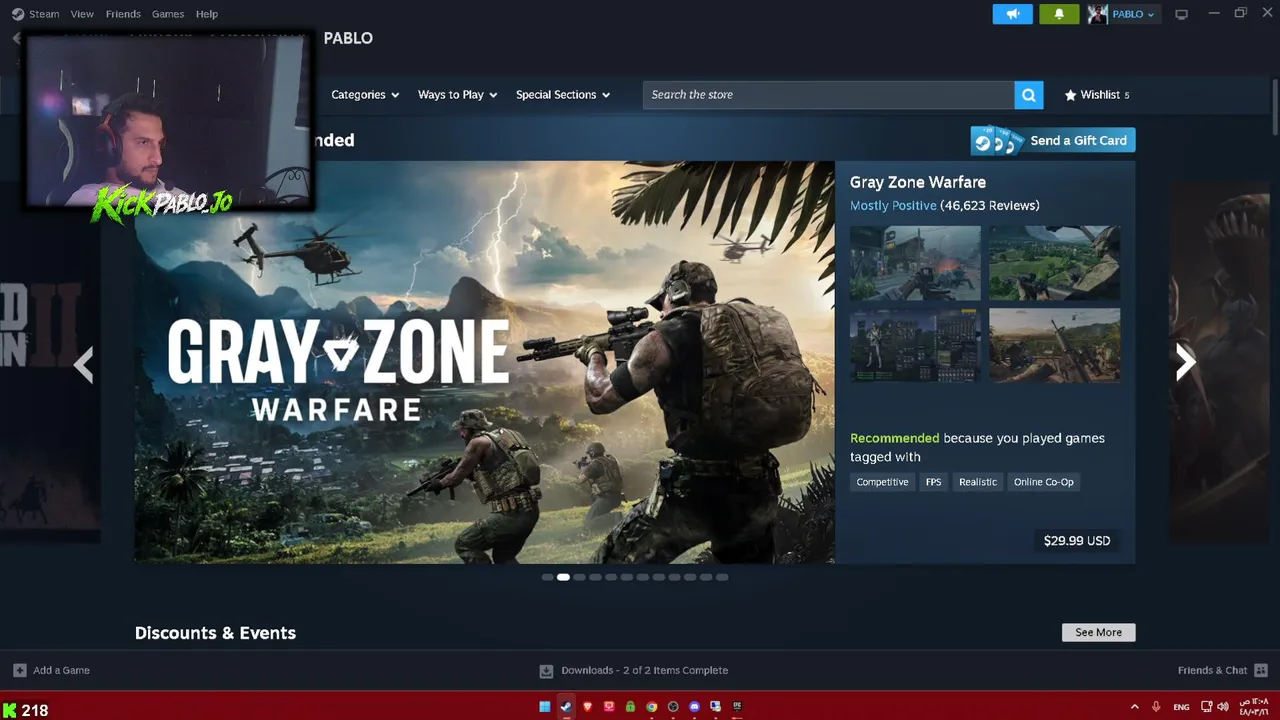Open OBS Studio from taskbar
The width and height of the screenshot is (1280, 720).
[673, 707]
